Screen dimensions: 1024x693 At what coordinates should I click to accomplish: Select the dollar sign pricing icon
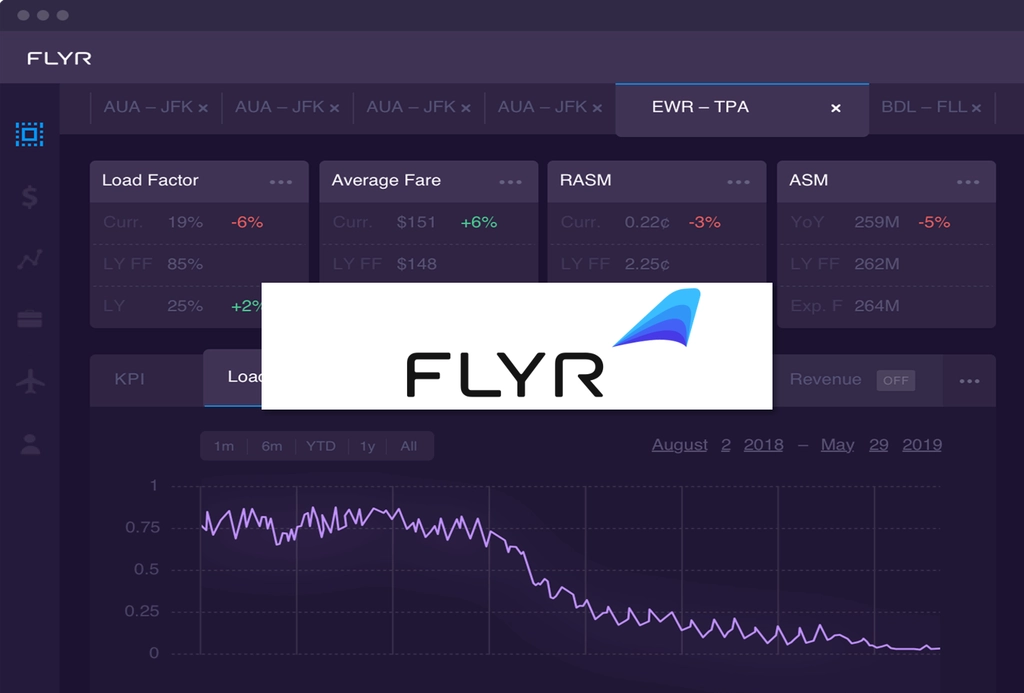coord(29,196)
